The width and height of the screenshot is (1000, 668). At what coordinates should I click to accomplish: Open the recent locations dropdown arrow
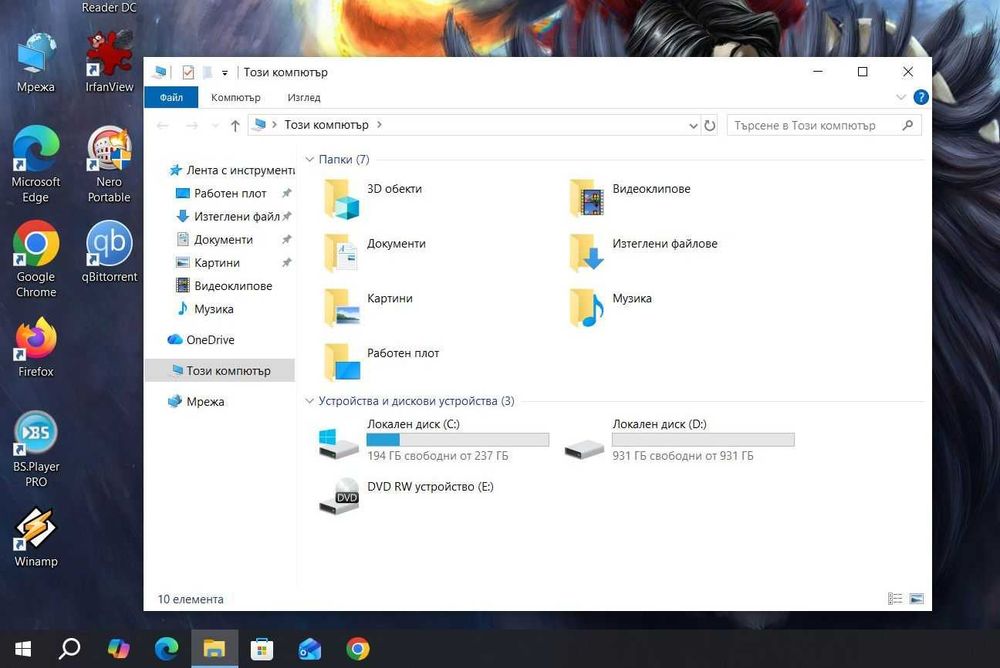(215, 126)
